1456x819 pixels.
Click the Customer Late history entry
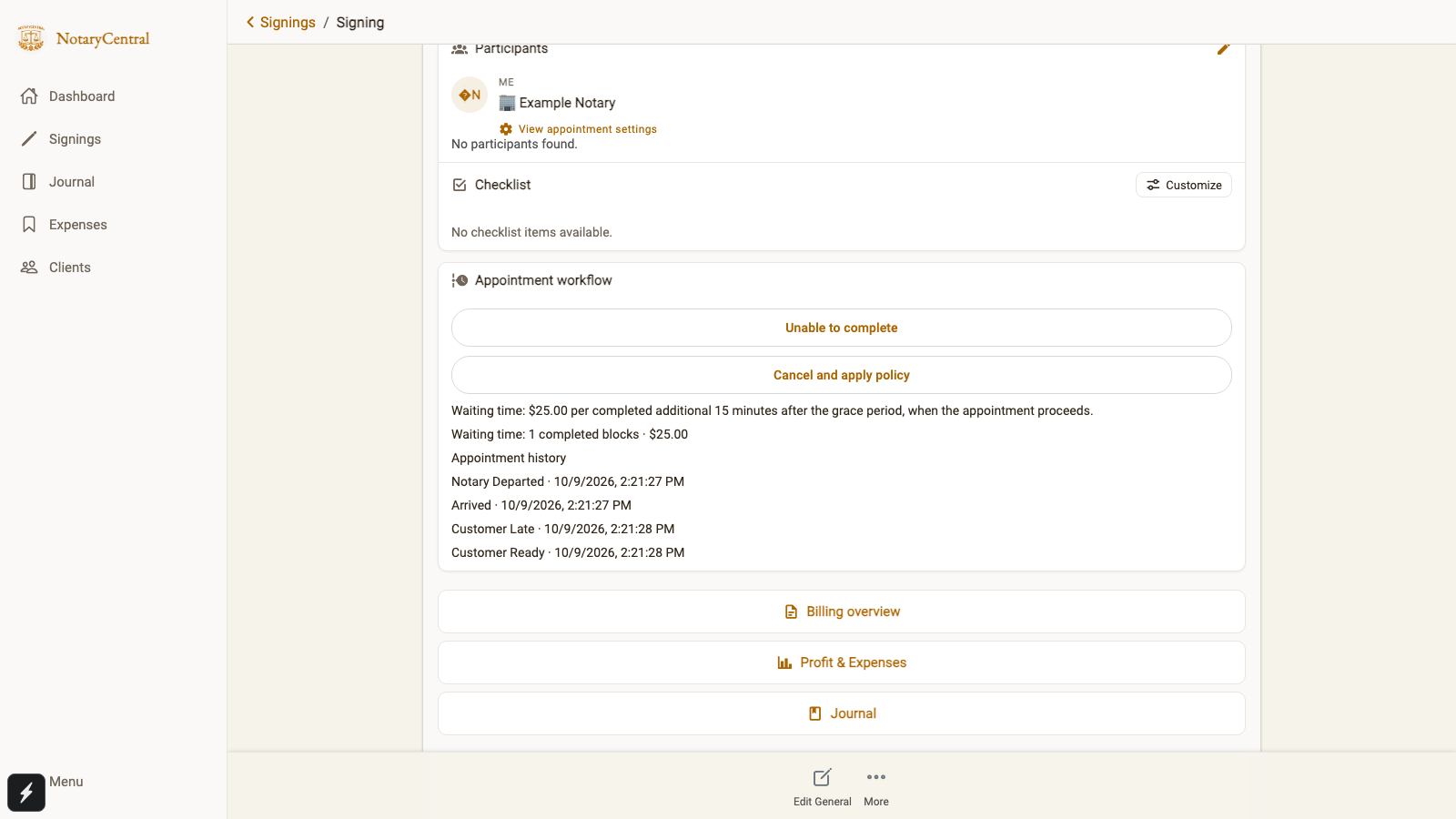point(563,529)
